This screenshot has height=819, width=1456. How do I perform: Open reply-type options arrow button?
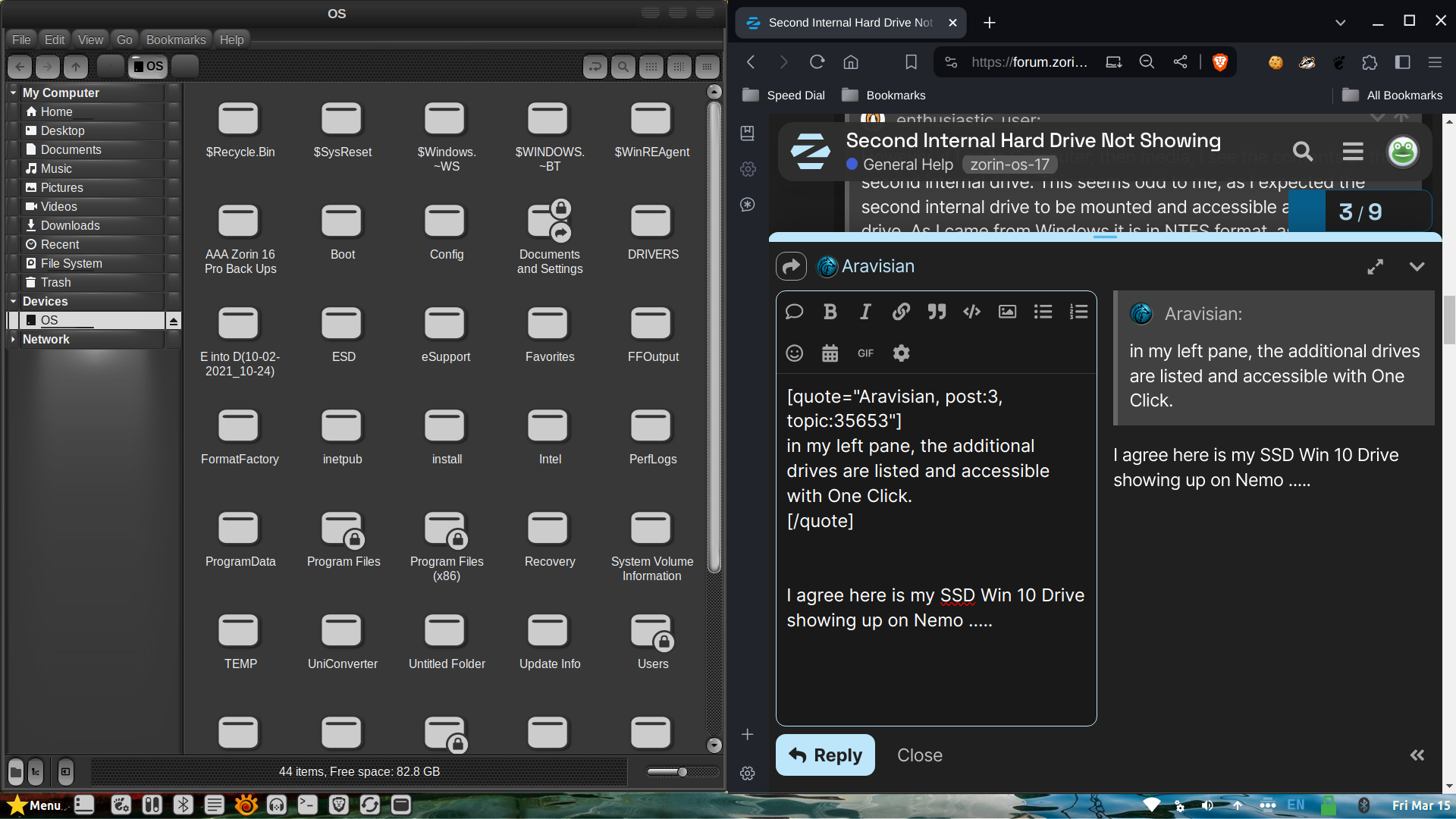click(x=791, y=266)
